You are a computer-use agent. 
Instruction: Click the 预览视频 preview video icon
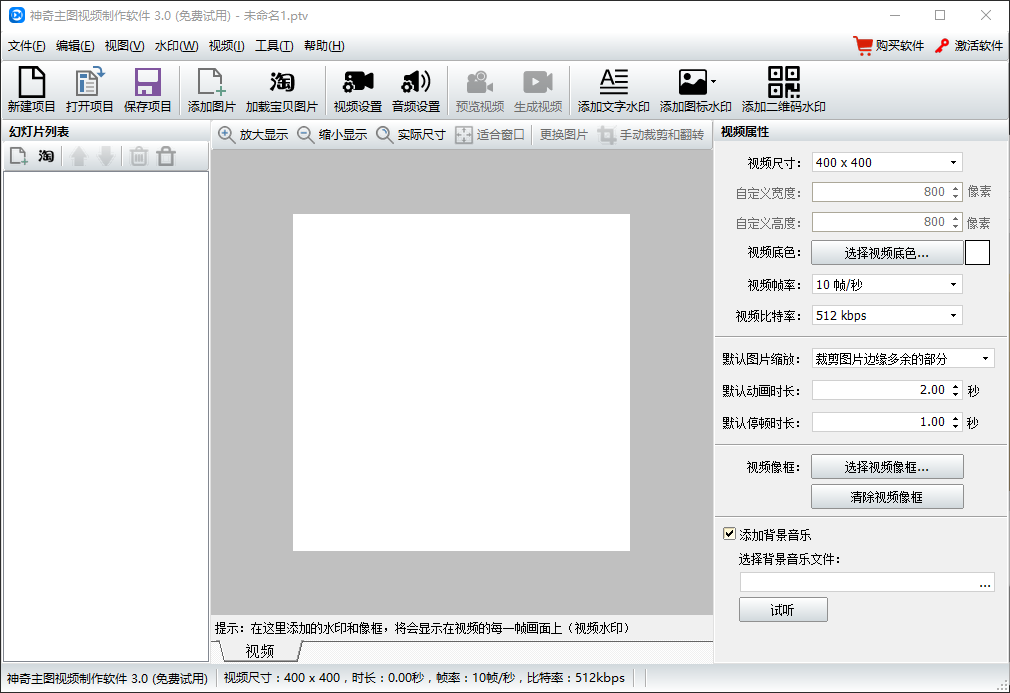coord(480,90)
